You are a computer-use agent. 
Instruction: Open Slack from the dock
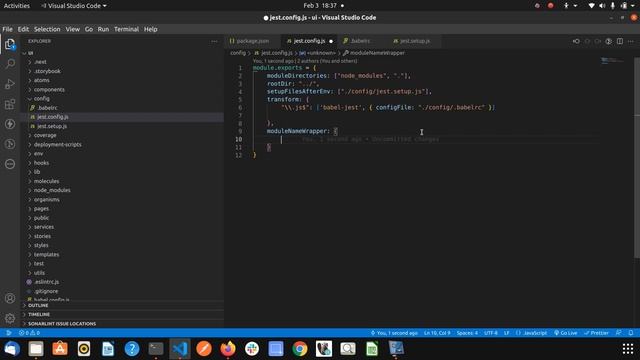[252, 349]
